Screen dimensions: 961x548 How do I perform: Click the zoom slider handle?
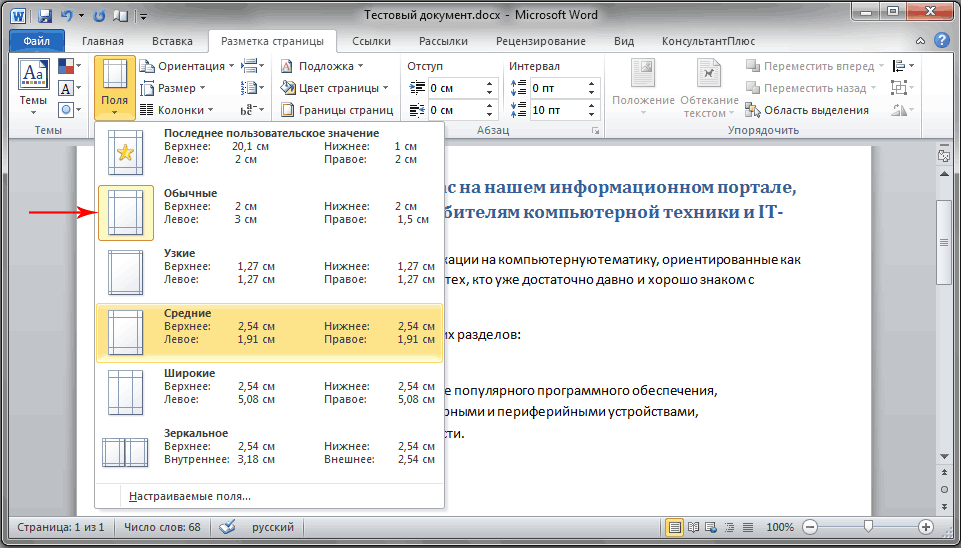868,527
